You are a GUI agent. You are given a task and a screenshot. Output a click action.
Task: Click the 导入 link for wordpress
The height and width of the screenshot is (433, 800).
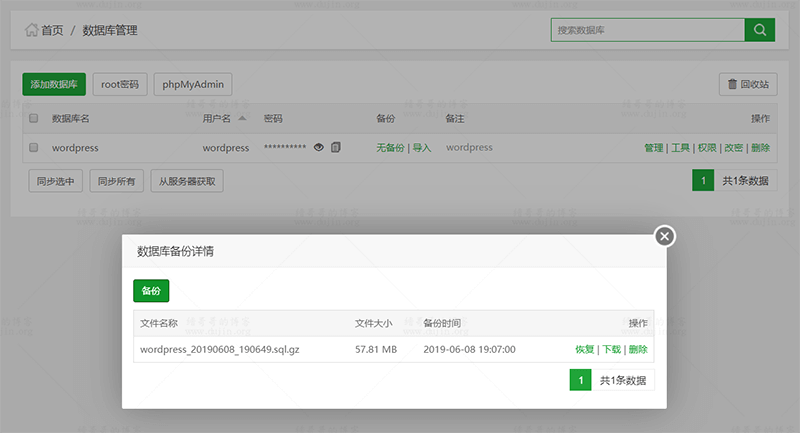tap(421, 148)
